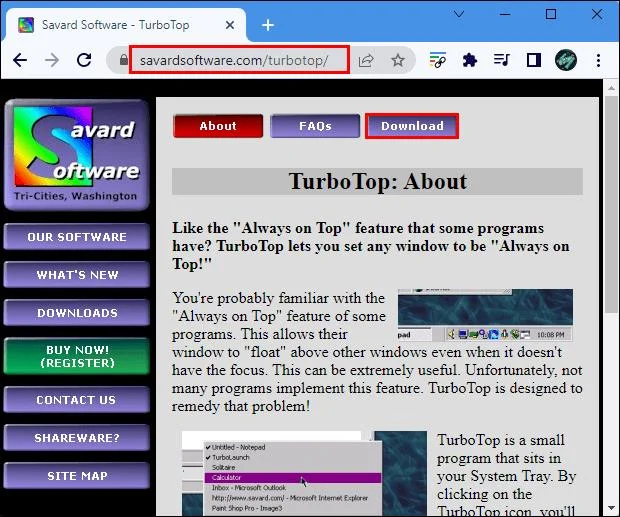Click the 'Tri-Cities, Washington' text
This screenshot has height=517, width=620.
coord(76,196)
